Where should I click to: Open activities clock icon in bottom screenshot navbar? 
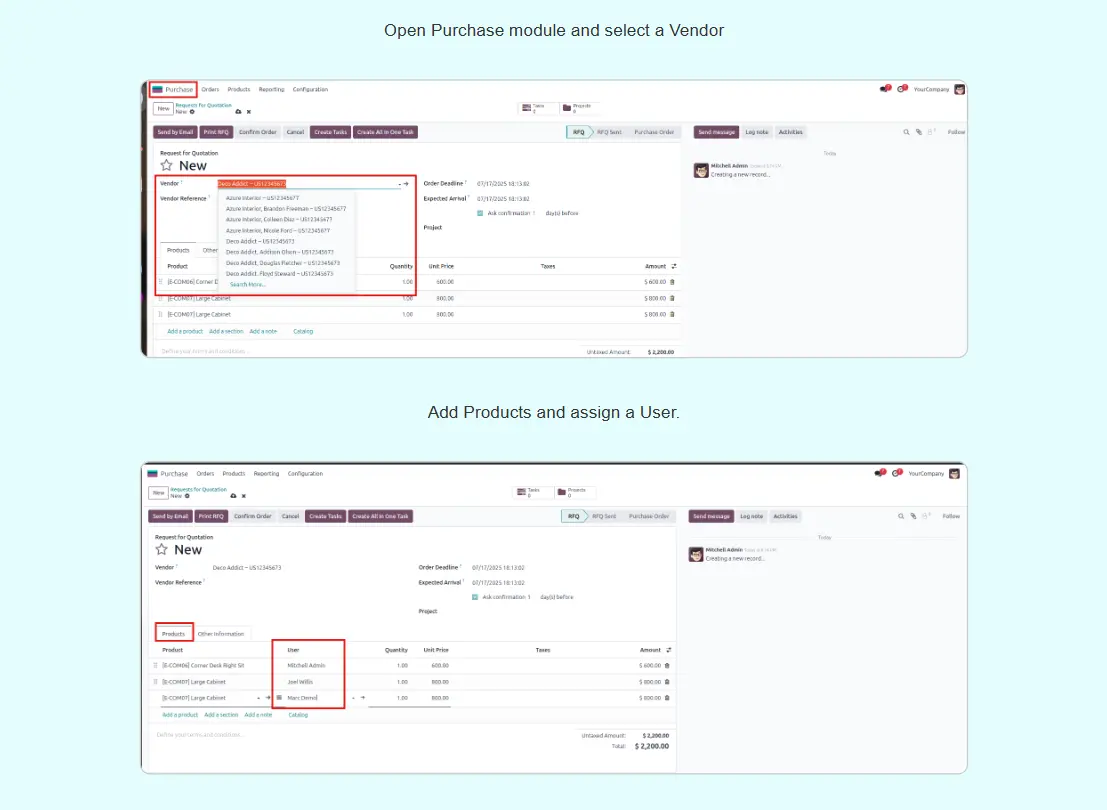897,473
